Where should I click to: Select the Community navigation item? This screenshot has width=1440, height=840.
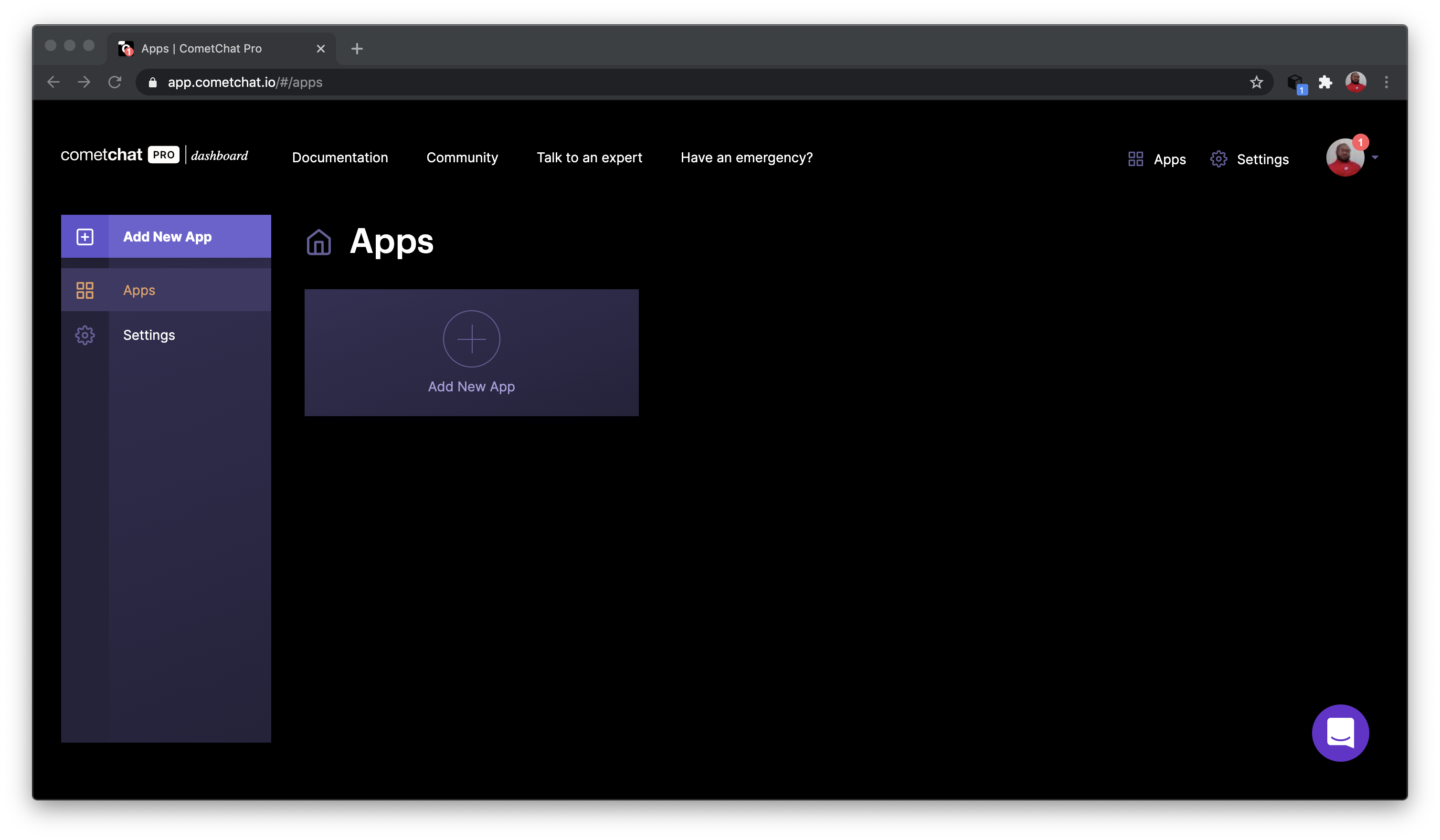point(462,158)
